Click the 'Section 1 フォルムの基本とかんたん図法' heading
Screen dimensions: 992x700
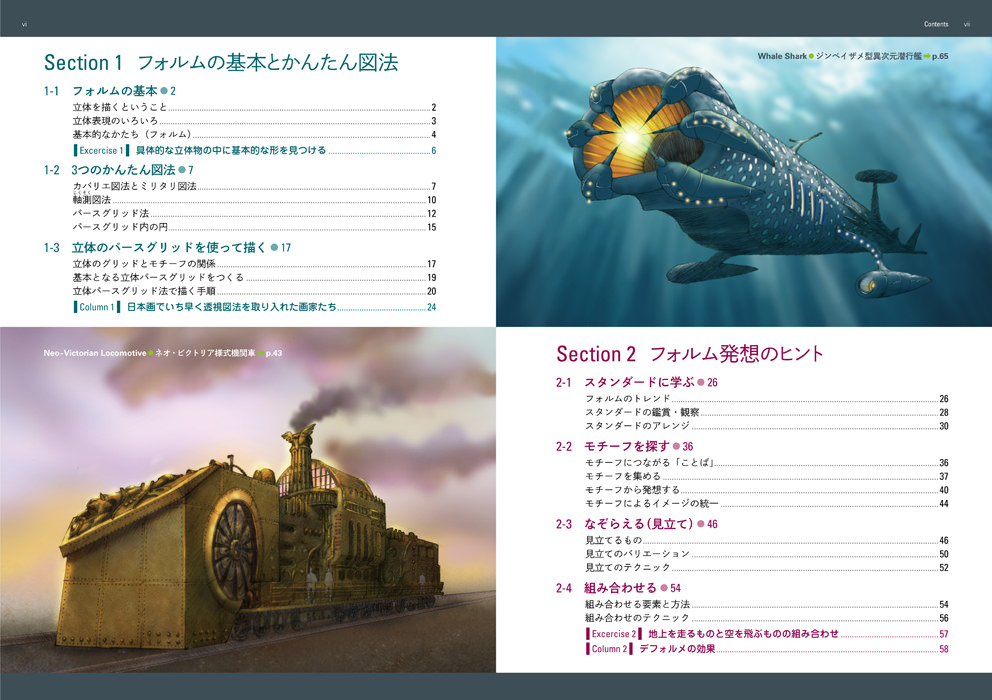[x=221, y=63]
